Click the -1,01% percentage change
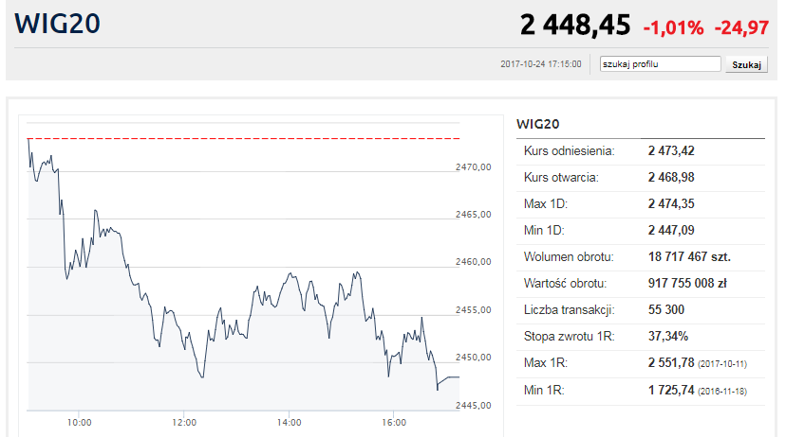Screen dimensions: 786x437 coord(673,26)
